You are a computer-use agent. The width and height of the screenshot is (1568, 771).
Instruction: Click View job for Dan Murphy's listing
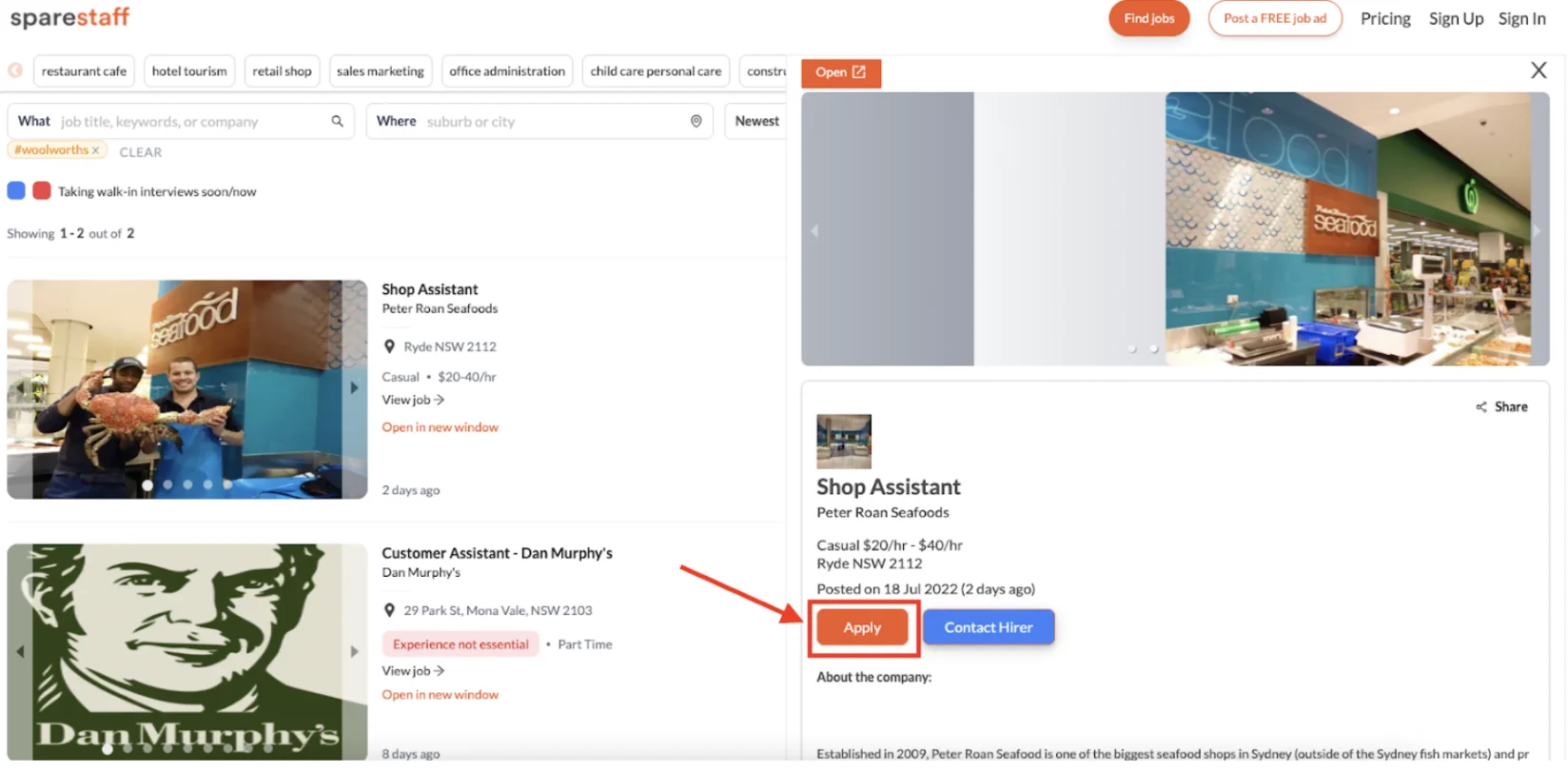[x=413, y=671]
